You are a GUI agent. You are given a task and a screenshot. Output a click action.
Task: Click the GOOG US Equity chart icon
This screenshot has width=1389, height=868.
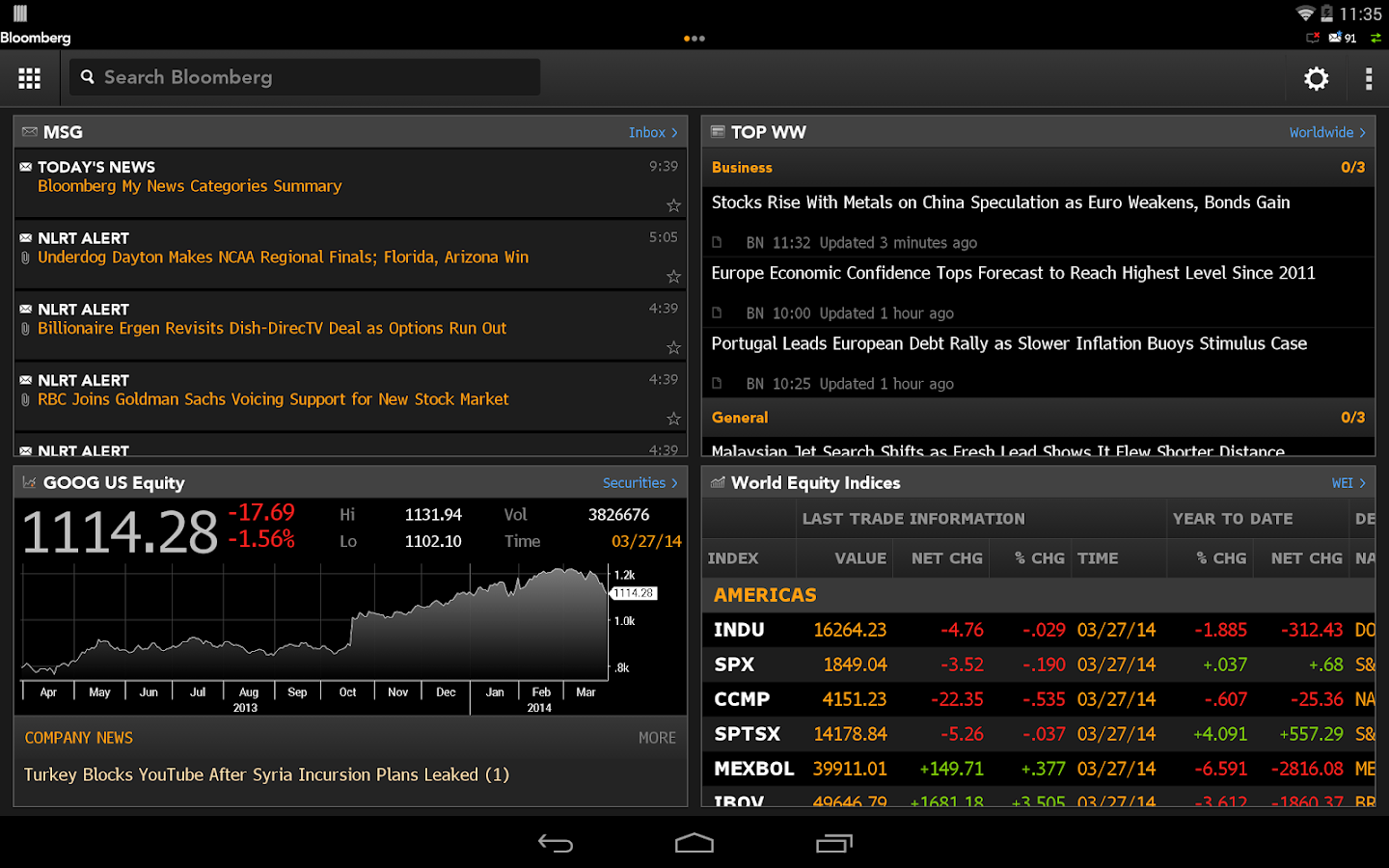click(x=29, y=482)
